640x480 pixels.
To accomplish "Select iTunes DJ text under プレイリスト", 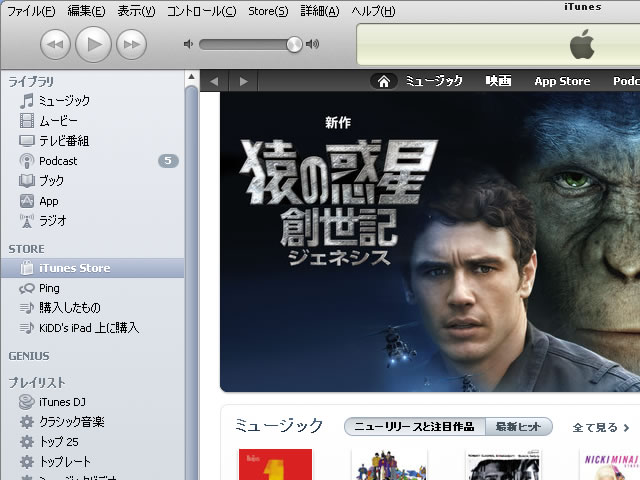I will tap(62, 402).
